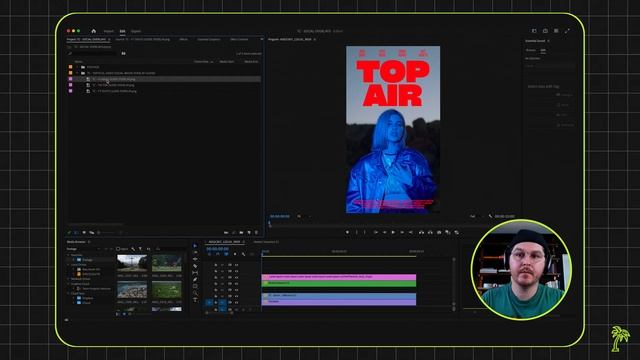Open the Program monitor zoom level dropdown
640x360 pixels.
pyautogui.click(x=304, y=216)
